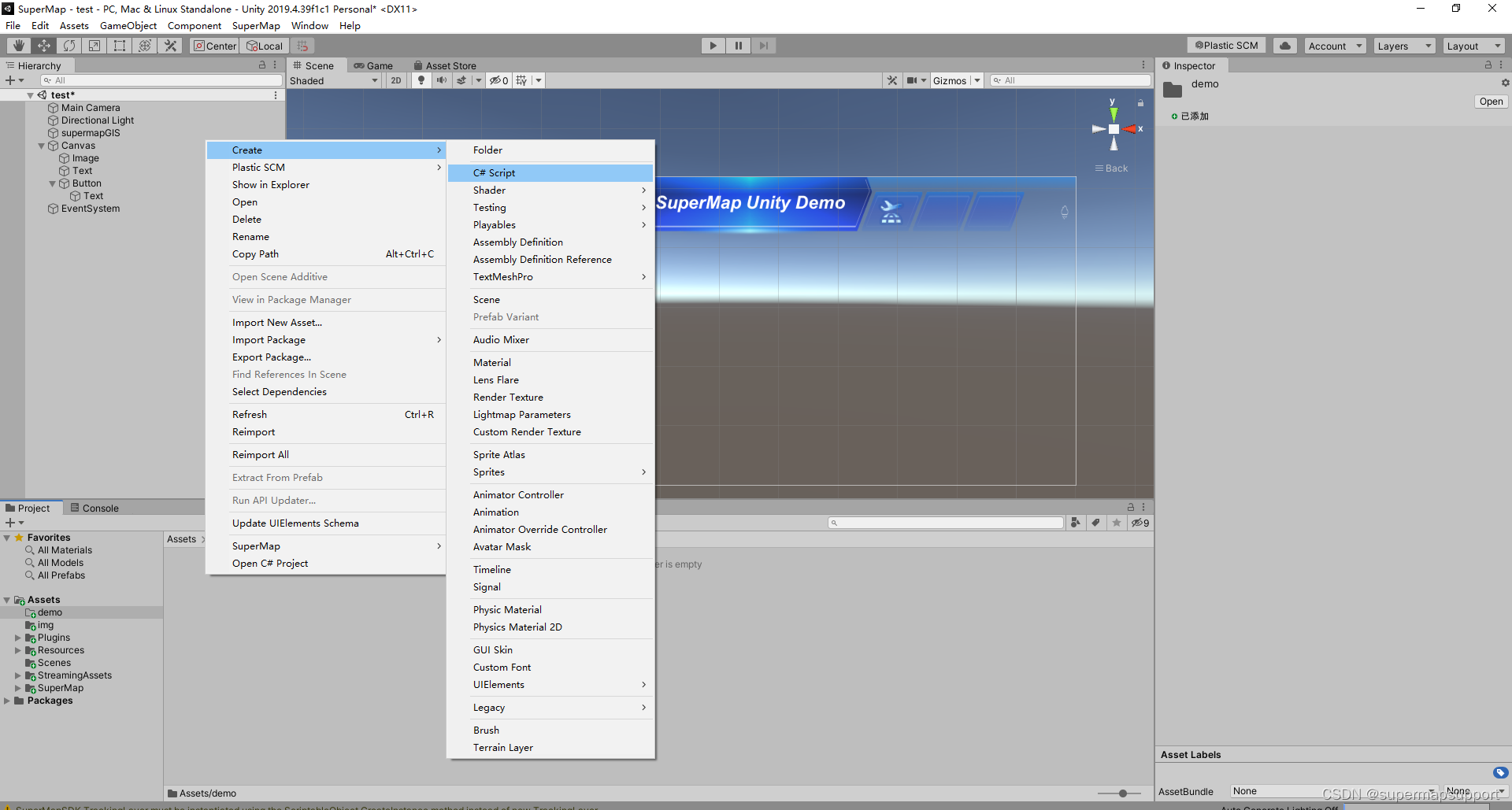Collapse the Button hierarchy node

click(53, 184)
